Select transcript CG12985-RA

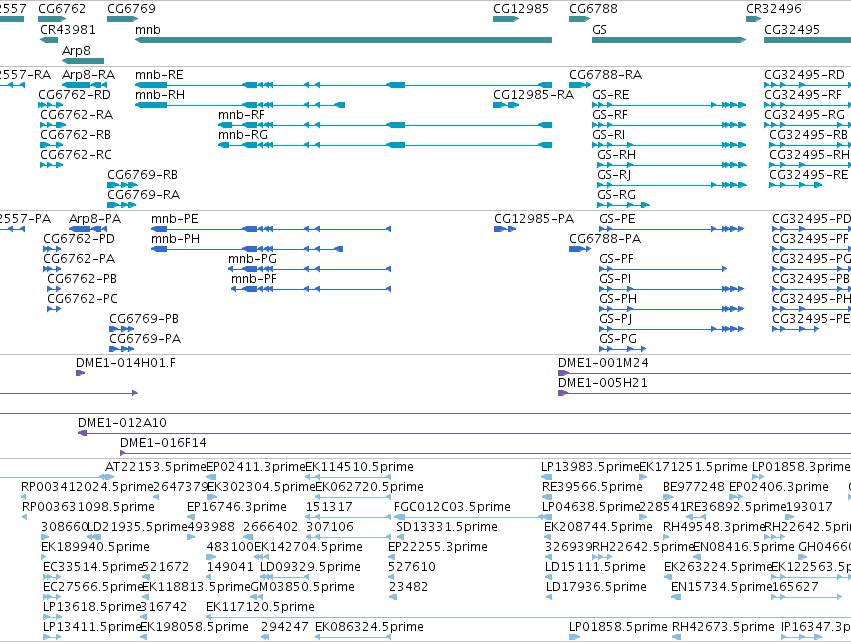[x=534, y=95]
